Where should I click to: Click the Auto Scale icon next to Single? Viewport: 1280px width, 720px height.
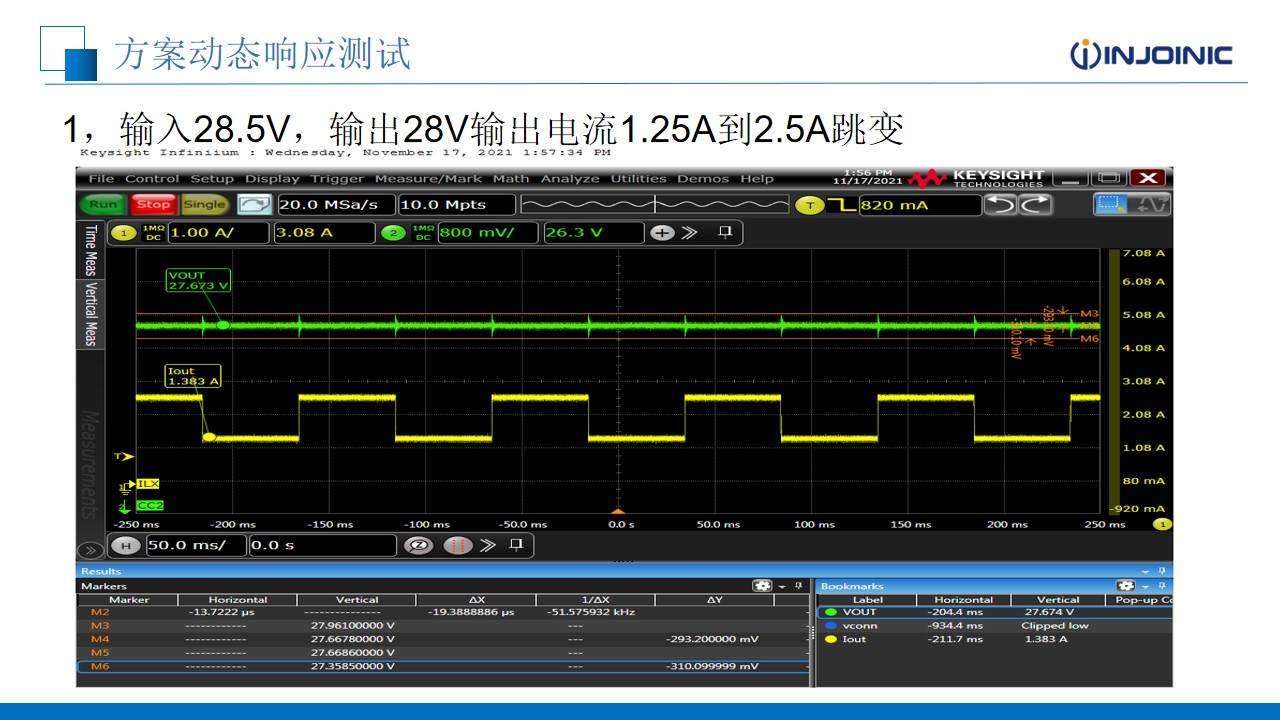coord(253,205)
